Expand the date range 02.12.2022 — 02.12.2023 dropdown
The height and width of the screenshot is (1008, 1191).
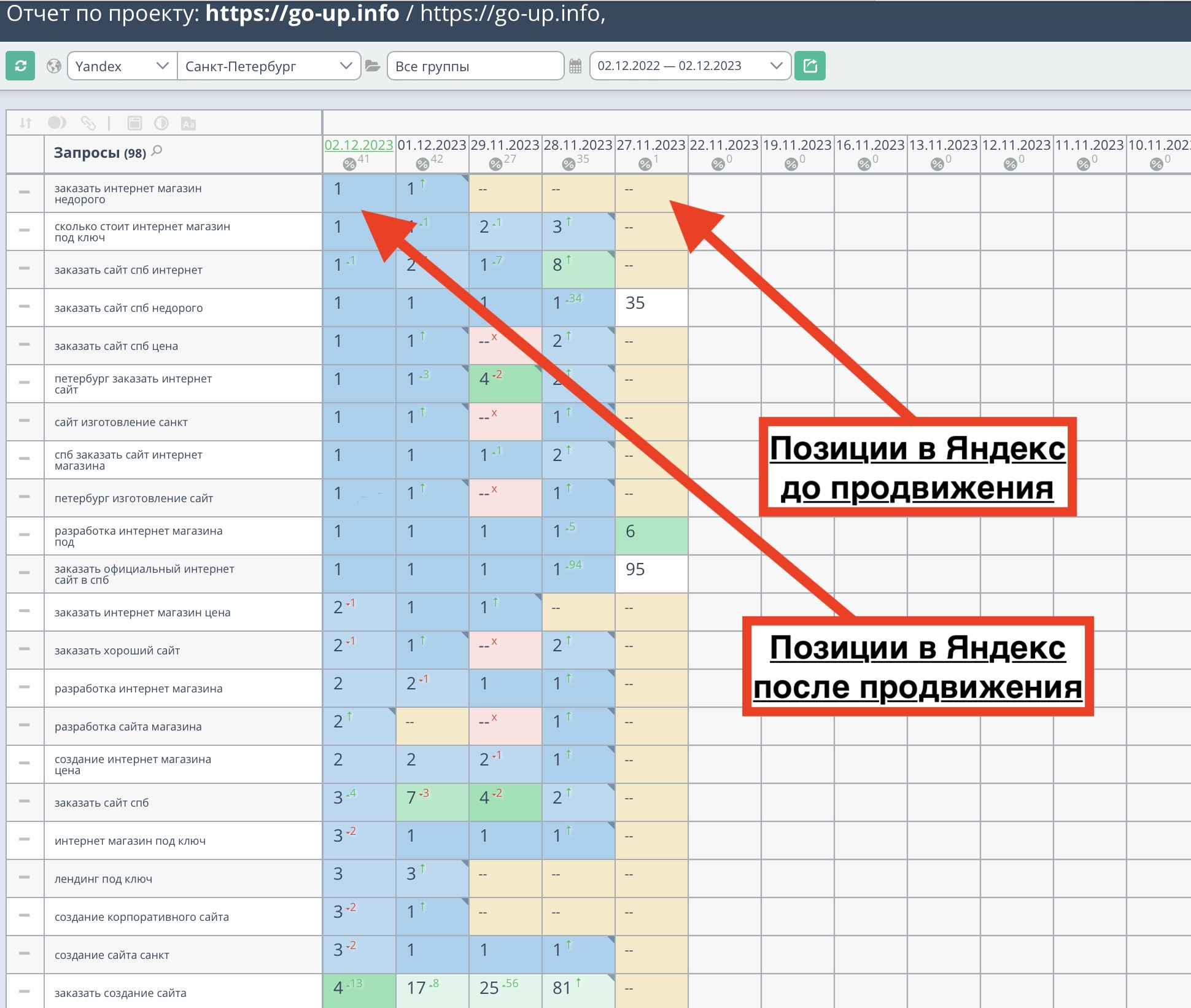pos(690,66)
